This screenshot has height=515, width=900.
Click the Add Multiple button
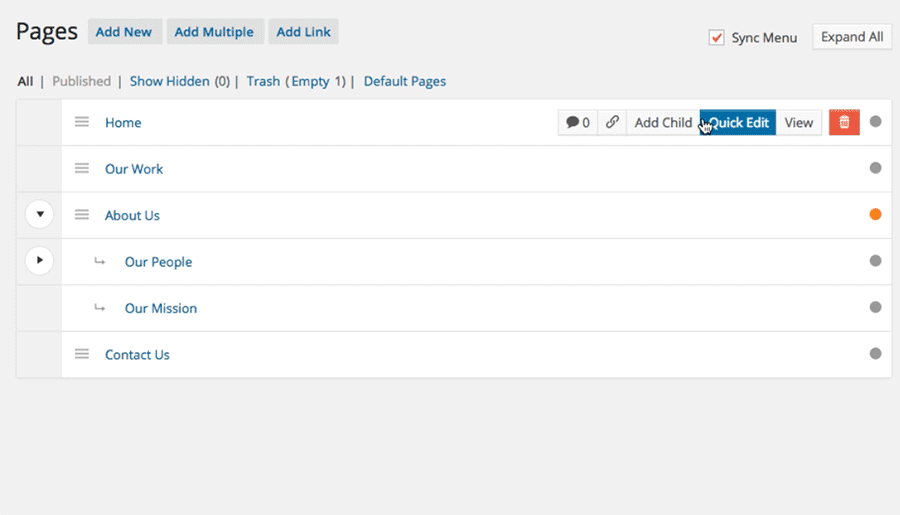[214, 32]
